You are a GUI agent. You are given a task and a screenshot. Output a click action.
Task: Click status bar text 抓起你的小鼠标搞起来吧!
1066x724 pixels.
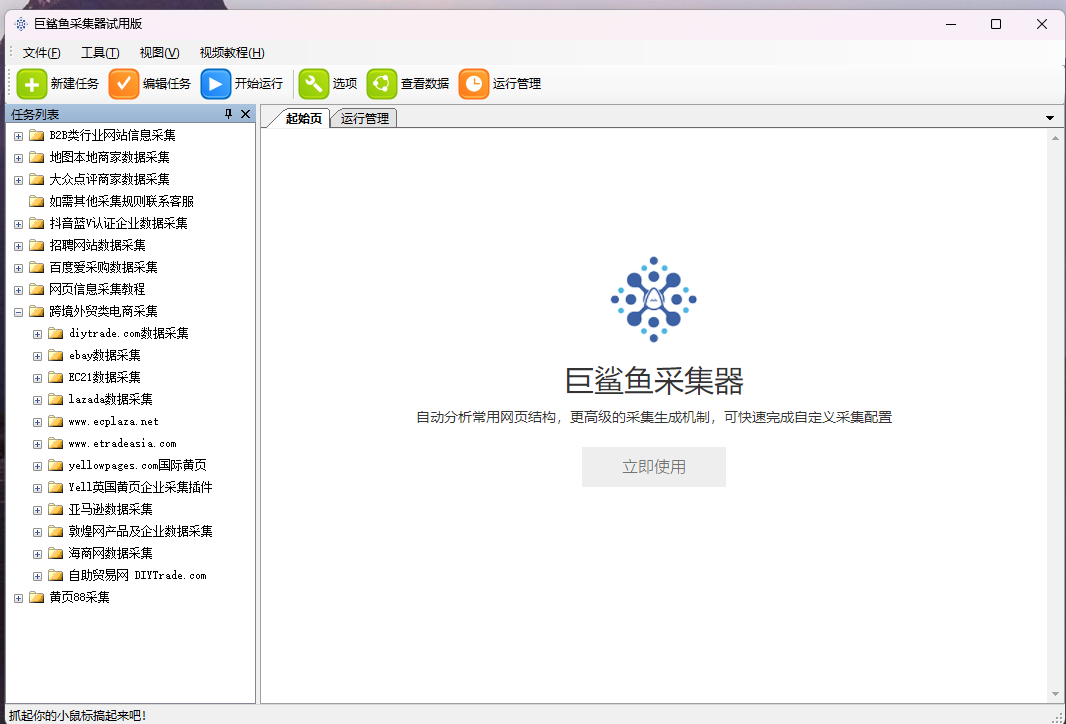[x=78, y=715]
